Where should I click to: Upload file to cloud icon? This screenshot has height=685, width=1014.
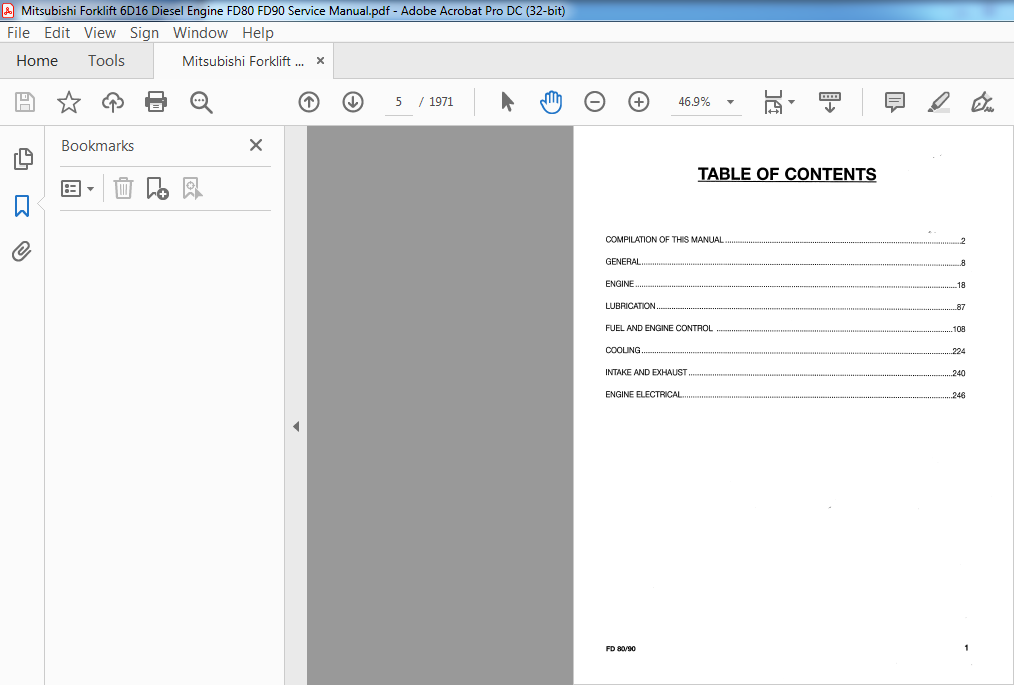click(x=113, y=102)
